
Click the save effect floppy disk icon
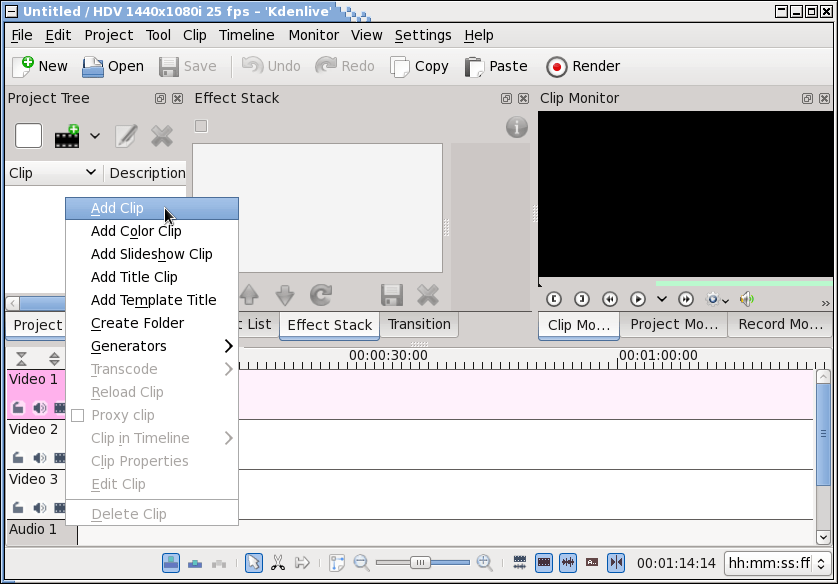pos(392,295)
